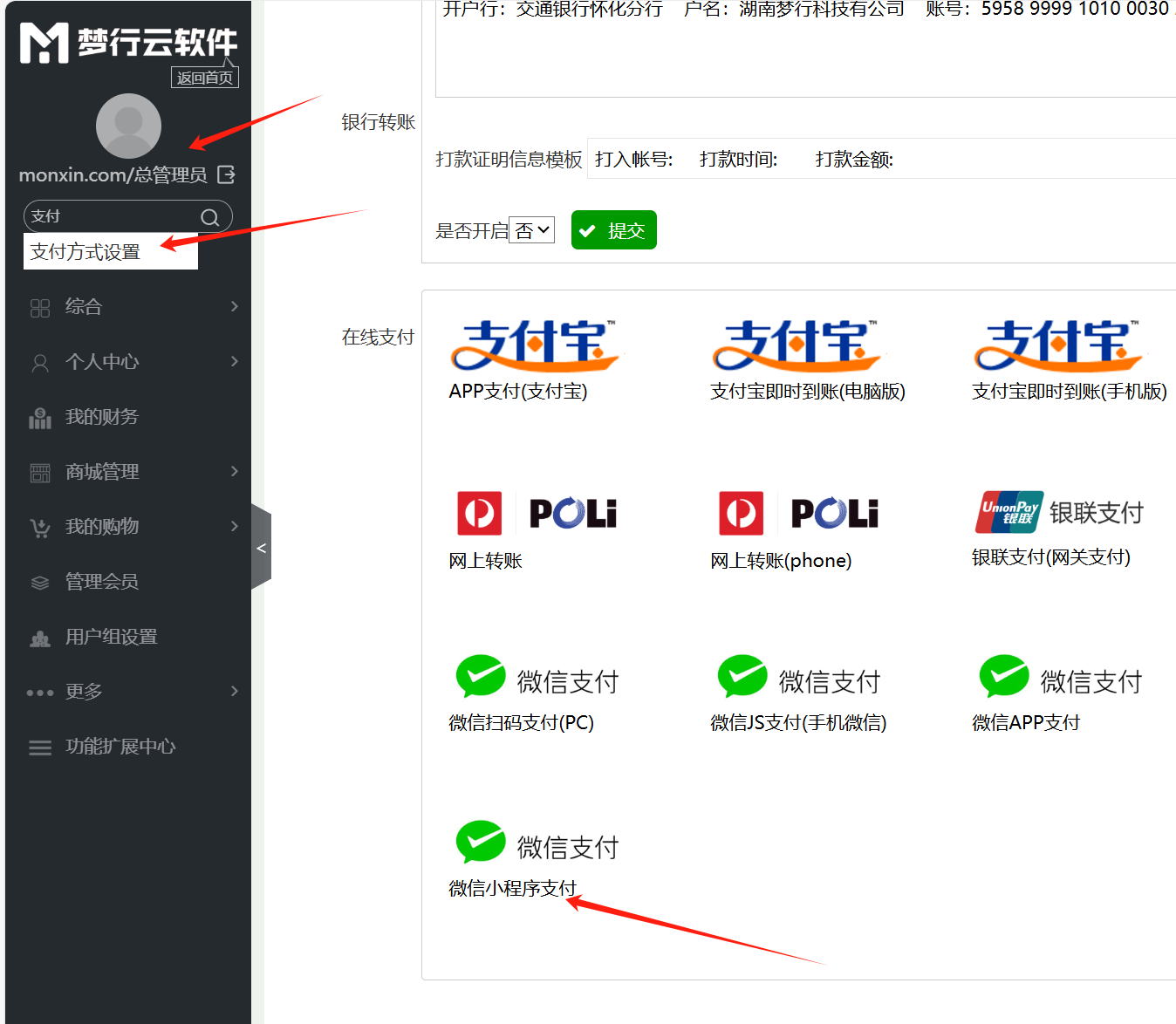Screen dimensions: 1176x1024
Task: Expand the 个人中心 chevron arrow
Action: pos(234,361)
